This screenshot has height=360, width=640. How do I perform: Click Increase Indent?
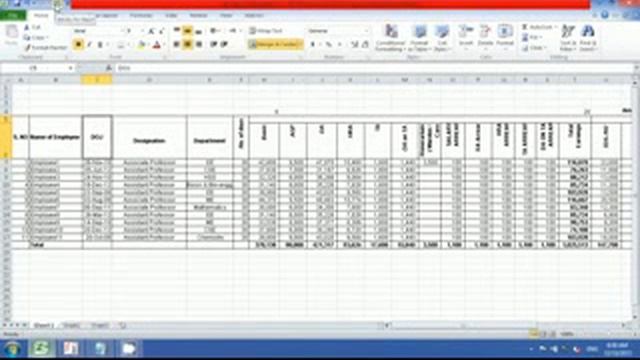tap(224, 44)
